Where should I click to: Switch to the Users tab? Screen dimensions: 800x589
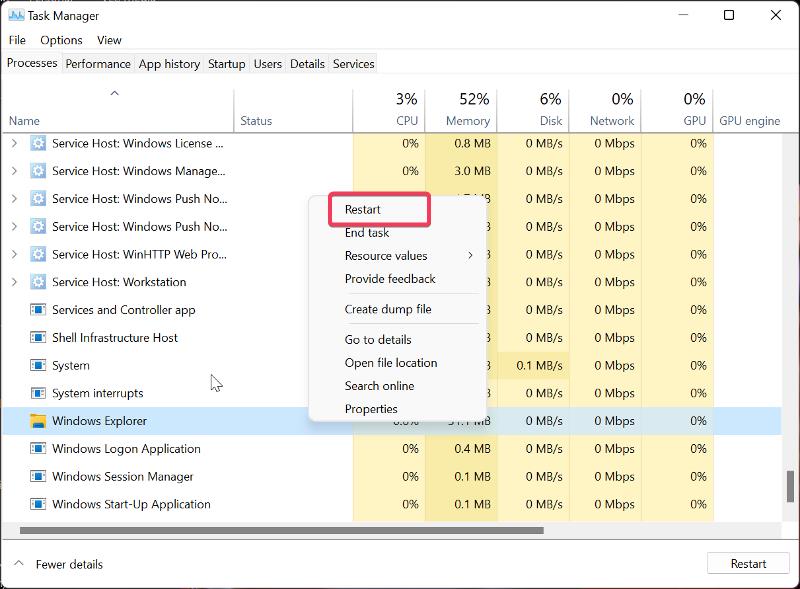coord(268,64)
